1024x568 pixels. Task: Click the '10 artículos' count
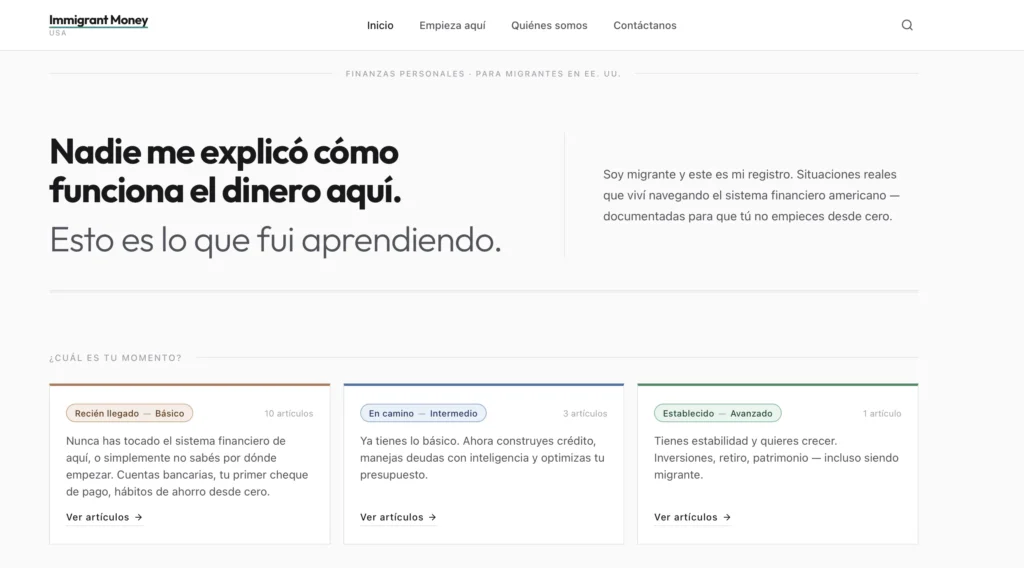[289, 413]
